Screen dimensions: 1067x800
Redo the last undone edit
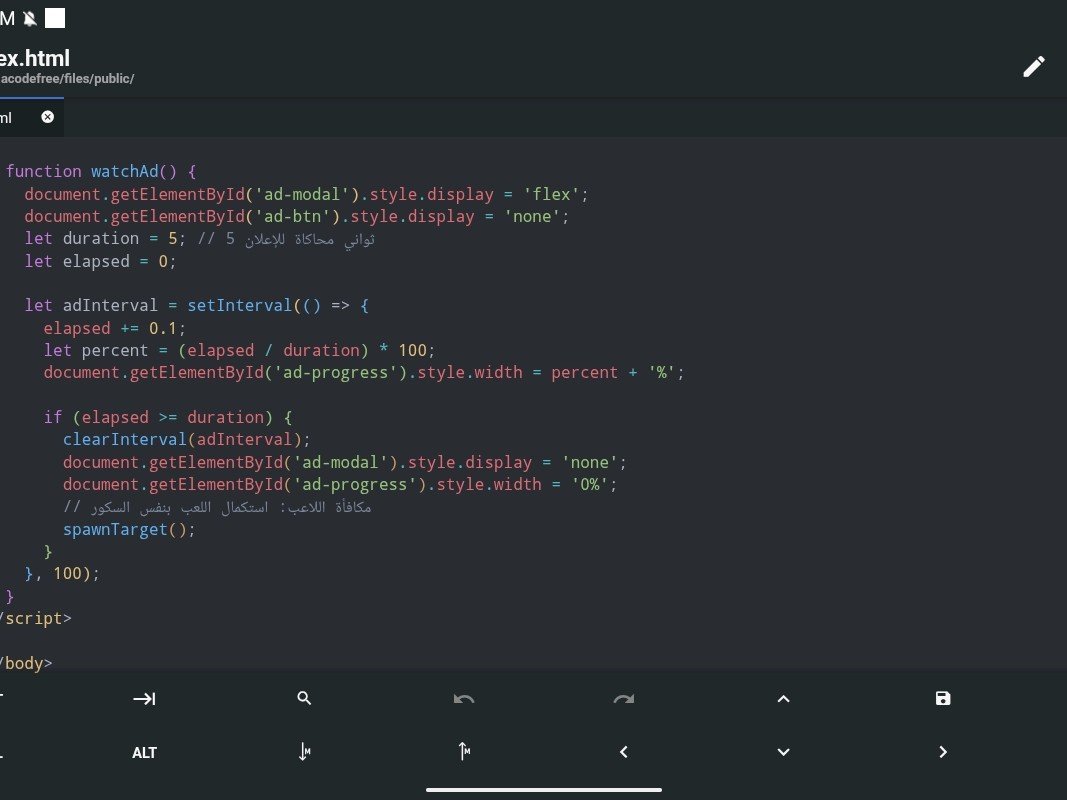[623, 699]
